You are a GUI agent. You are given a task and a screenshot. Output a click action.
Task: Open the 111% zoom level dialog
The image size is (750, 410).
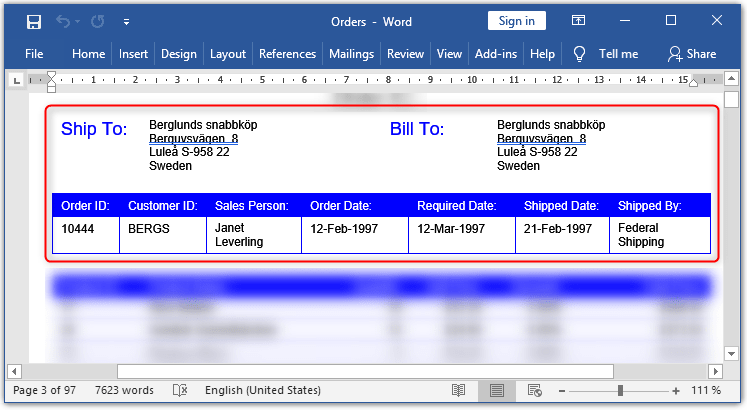pos(708,390)
